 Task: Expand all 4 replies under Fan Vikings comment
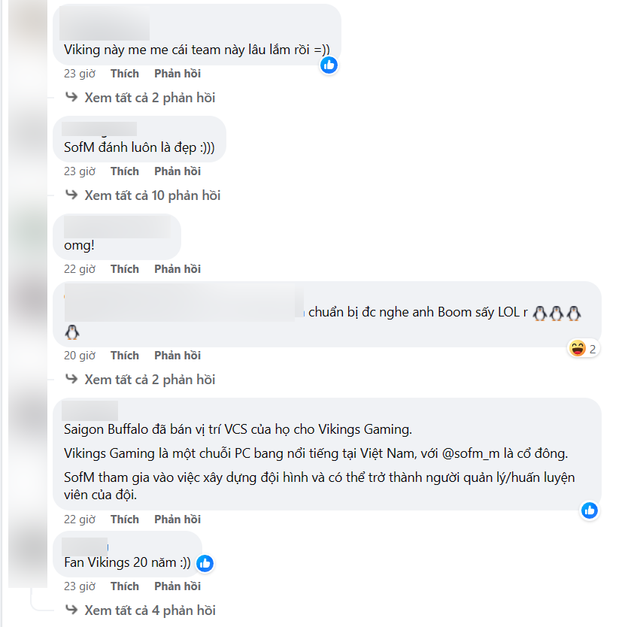(150, 610)
